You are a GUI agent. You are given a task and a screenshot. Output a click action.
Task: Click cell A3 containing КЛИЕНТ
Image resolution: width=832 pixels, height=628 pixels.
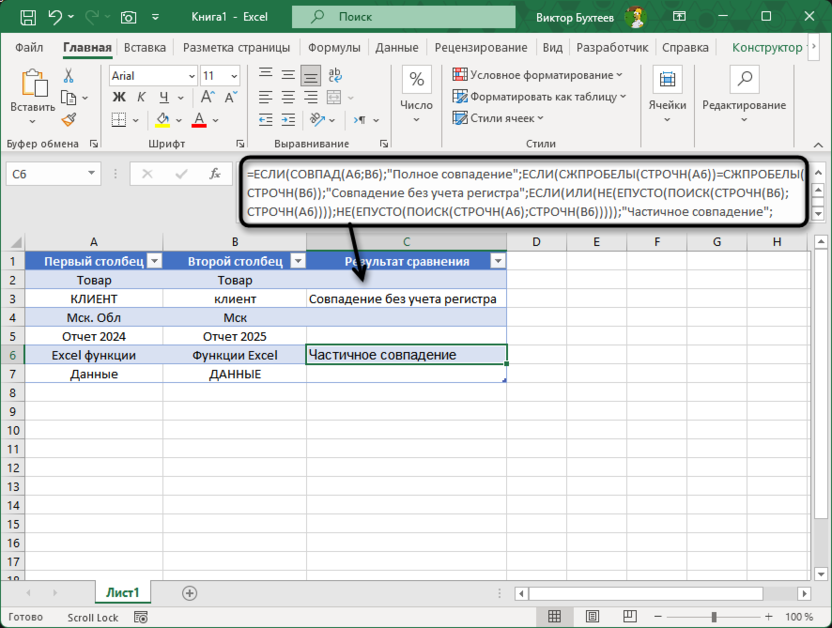pyautogui.click(x=94, y=298)
